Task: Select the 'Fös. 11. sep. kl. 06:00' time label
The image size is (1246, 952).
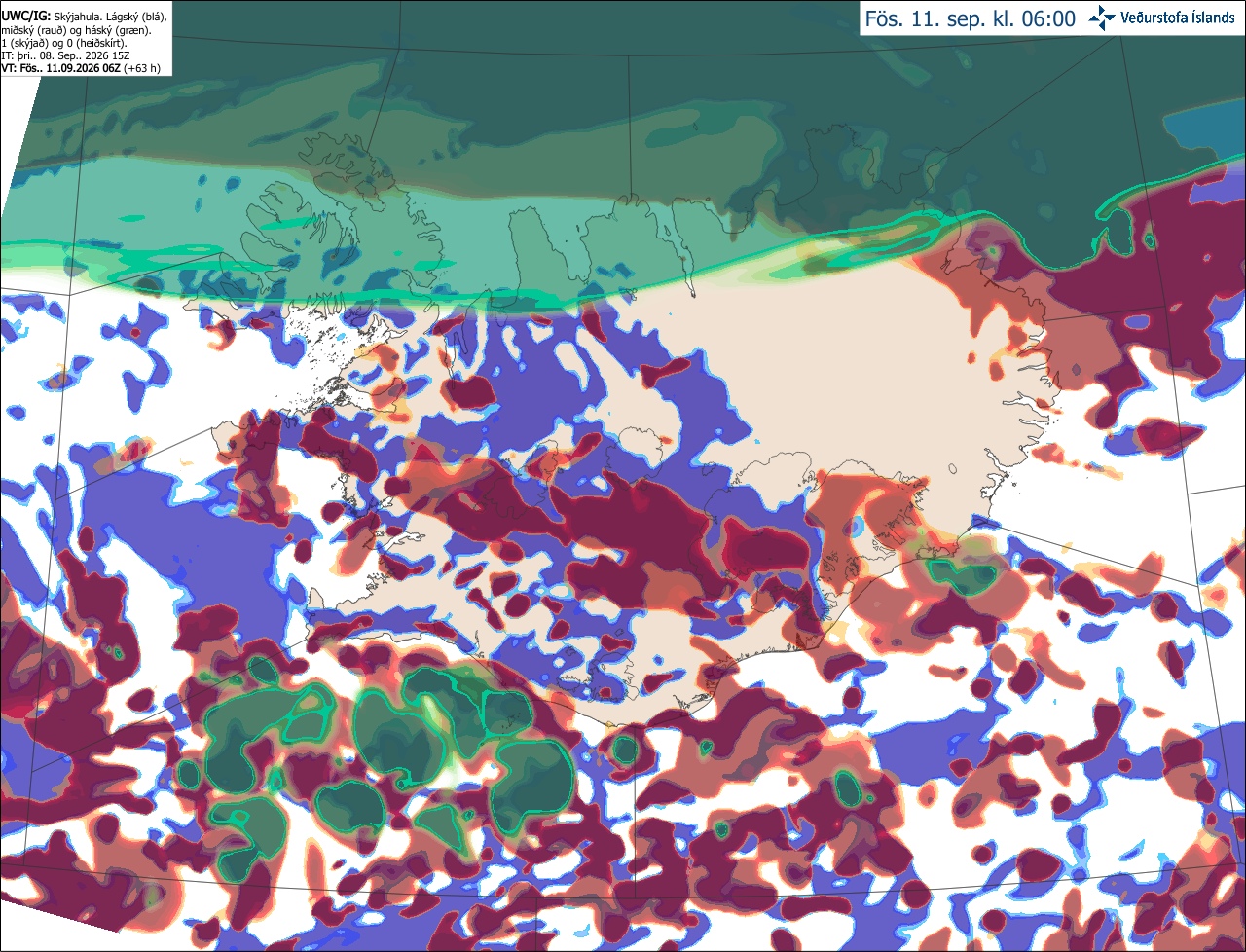Action: click(971, 18)
